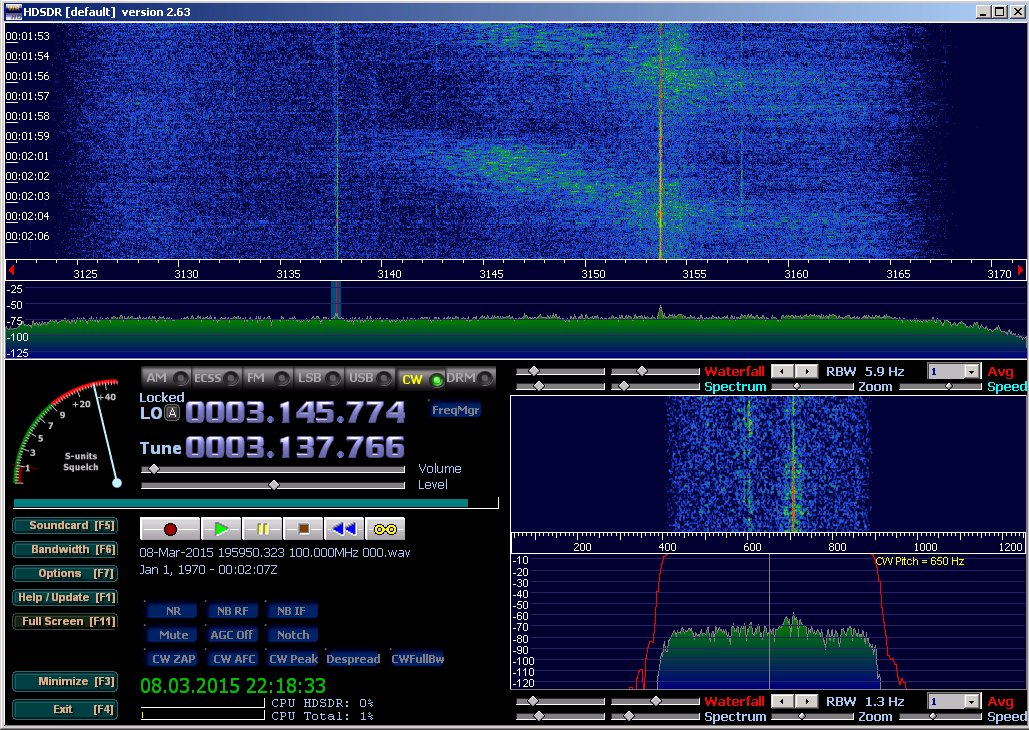Click the LO A selector button
This screenshot has height=730, width=1029.
(x=172, y=413)
